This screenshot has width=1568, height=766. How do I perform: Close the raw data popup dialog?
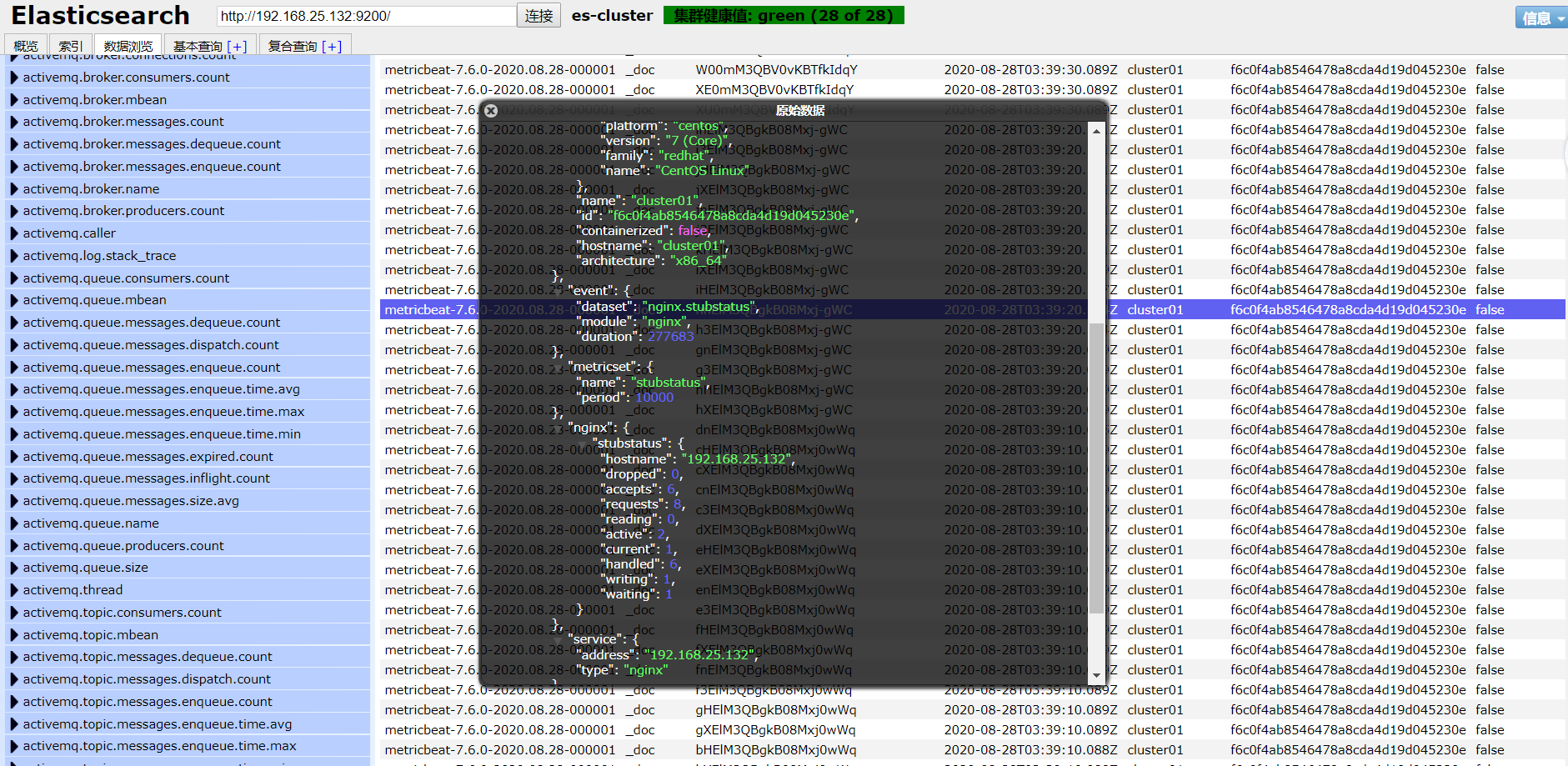coord(491,110)
